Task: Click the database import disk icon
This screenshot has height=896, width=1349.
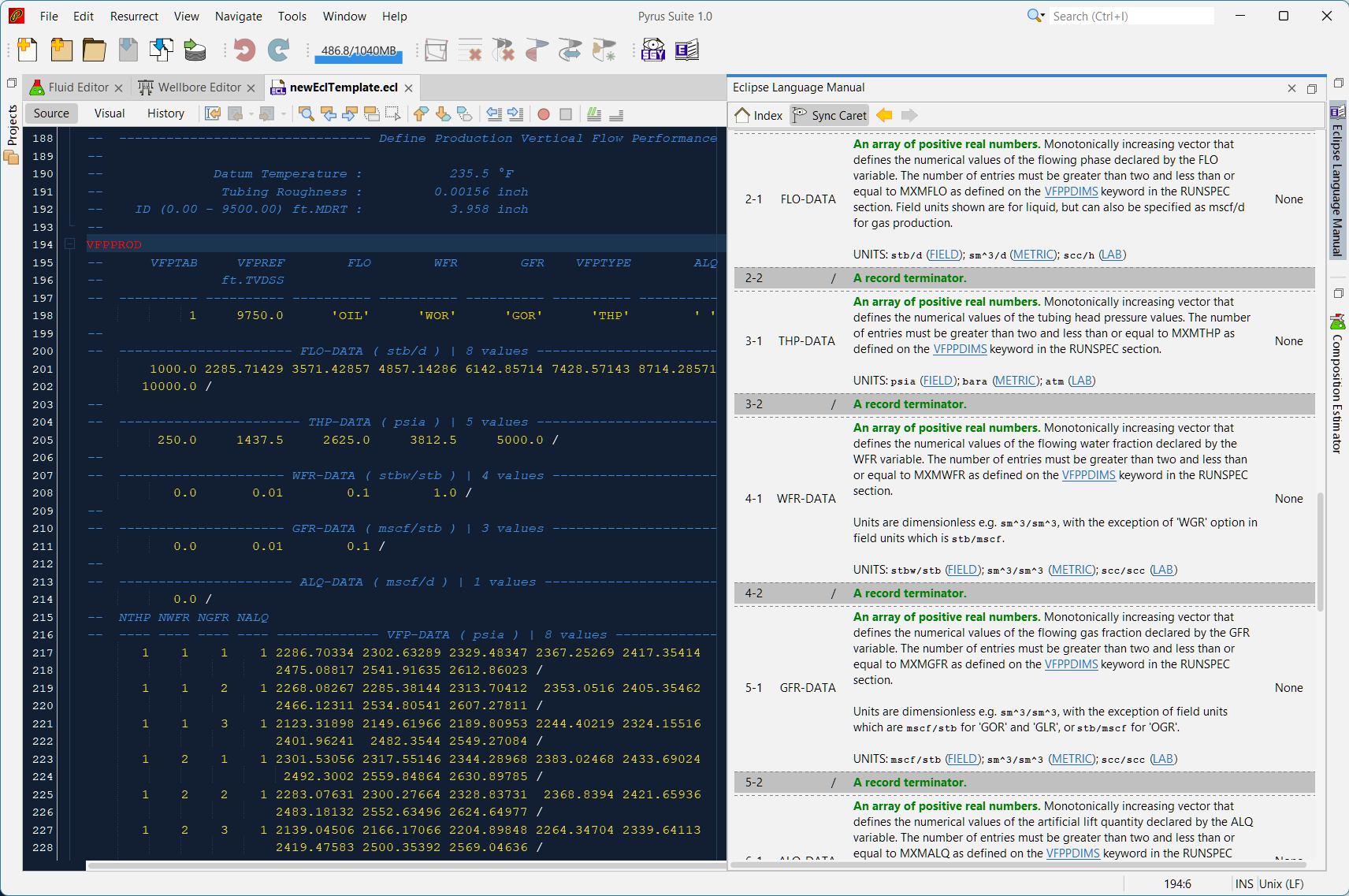Action: click(195, 50)
